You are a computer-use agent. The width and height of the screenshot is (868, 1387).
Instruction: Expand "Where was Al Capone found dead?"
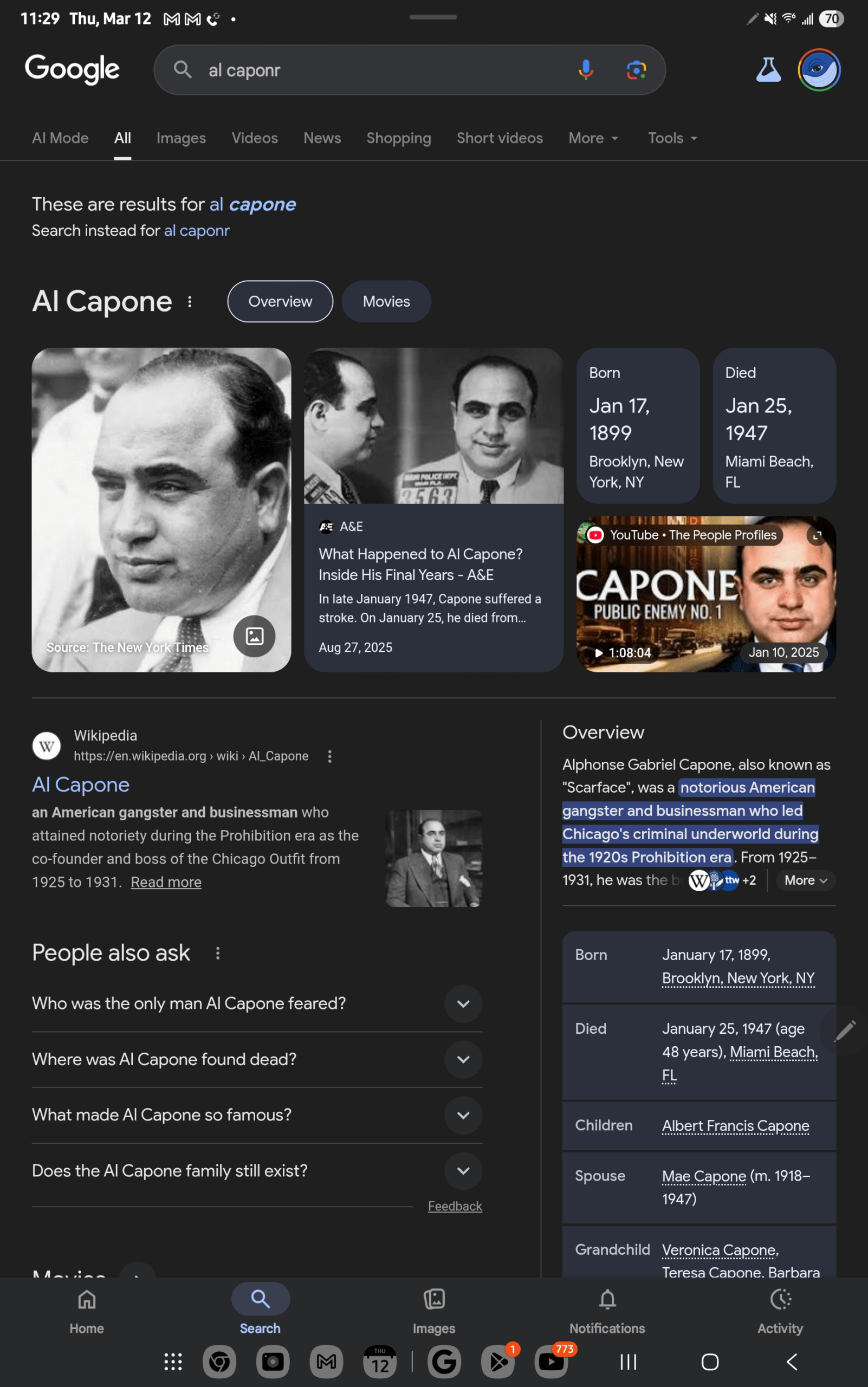(x=463, y=1060)
